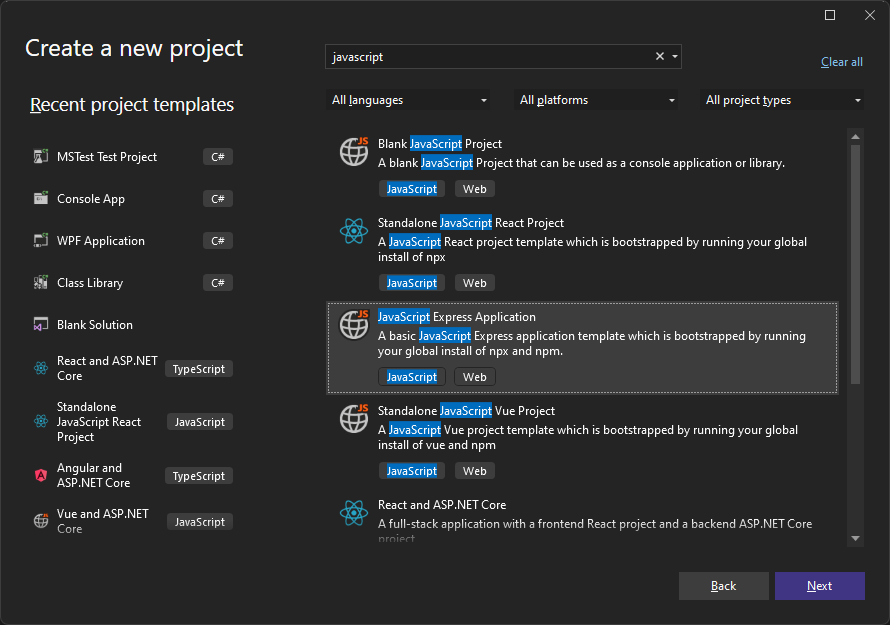The width and height of the screenshot is (890, 625).
Task: Click the Back button
Action: 723,585
